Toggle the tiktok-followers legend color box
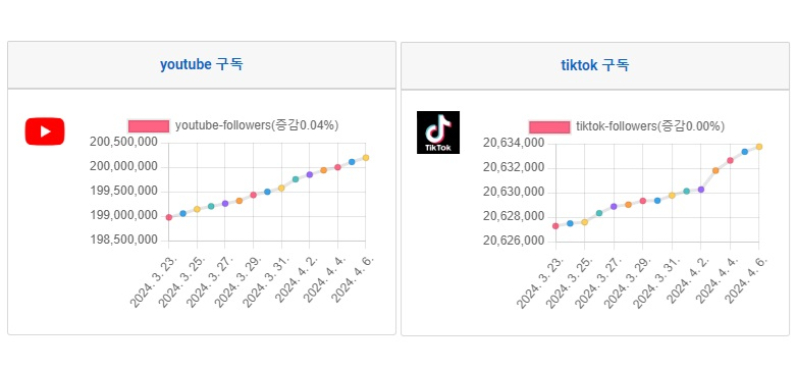 [550, 127]
